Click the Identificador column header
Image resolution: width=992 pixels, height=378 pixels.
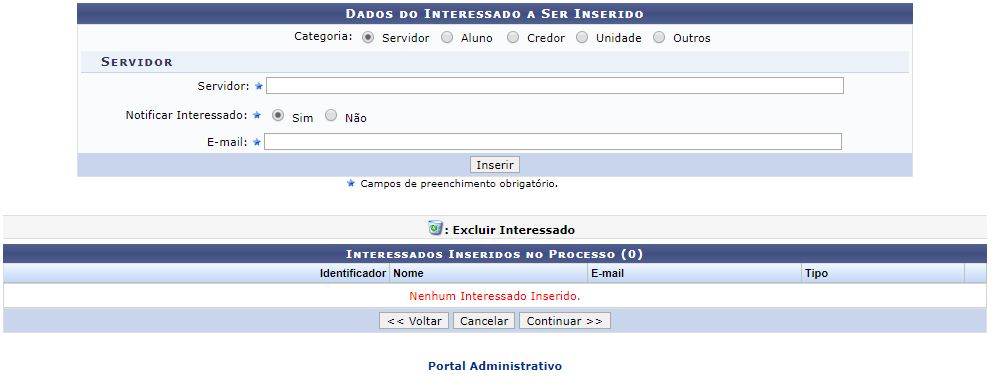[x=353, y=274]
